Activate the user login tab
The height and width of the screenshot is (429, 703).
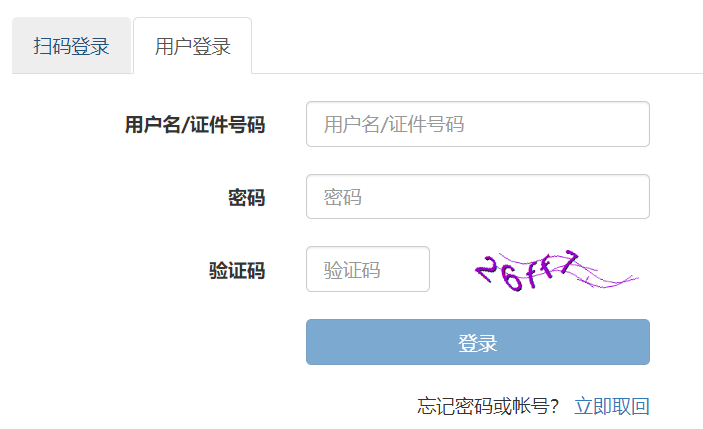[x=192, y=46]
